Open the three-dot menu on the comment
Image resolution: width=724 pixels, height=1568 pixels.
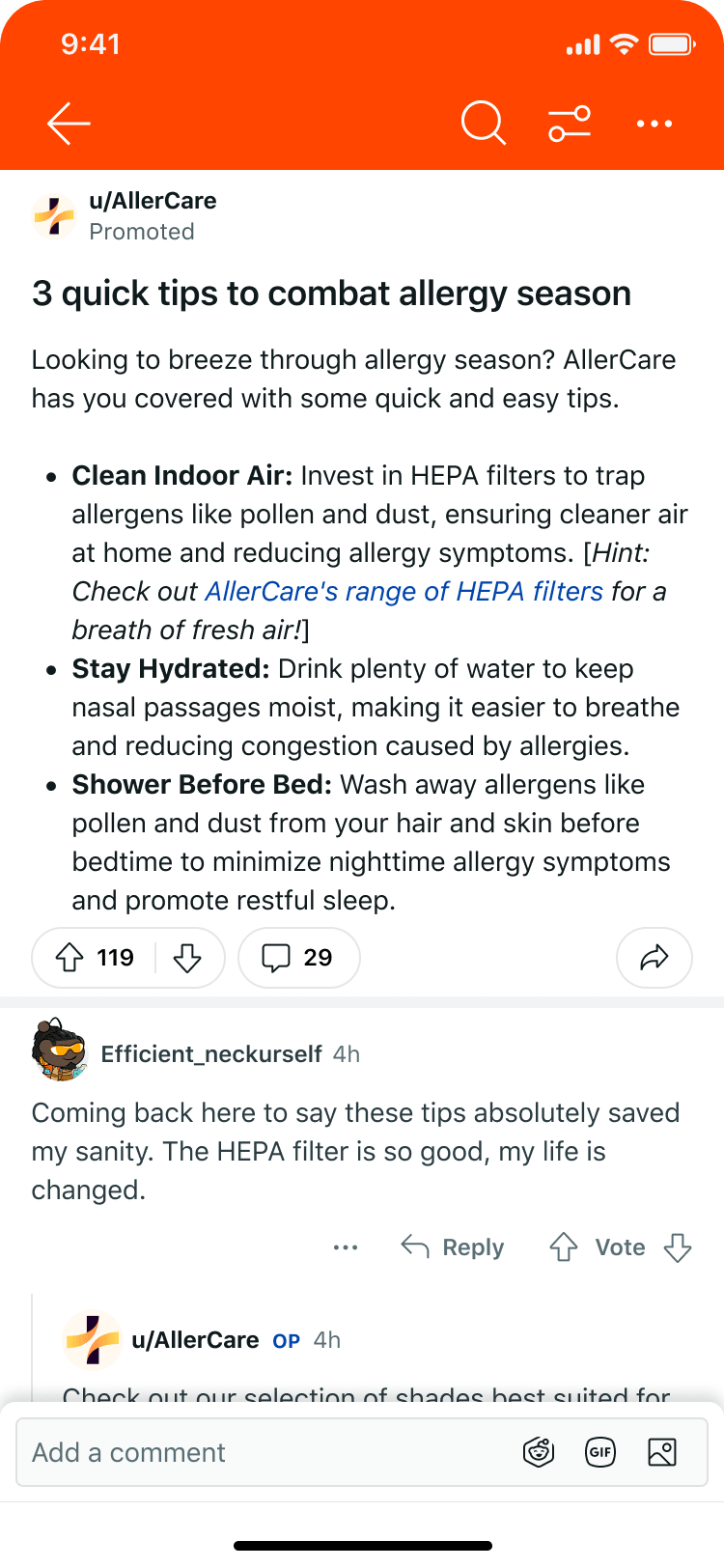(345, 1246)
